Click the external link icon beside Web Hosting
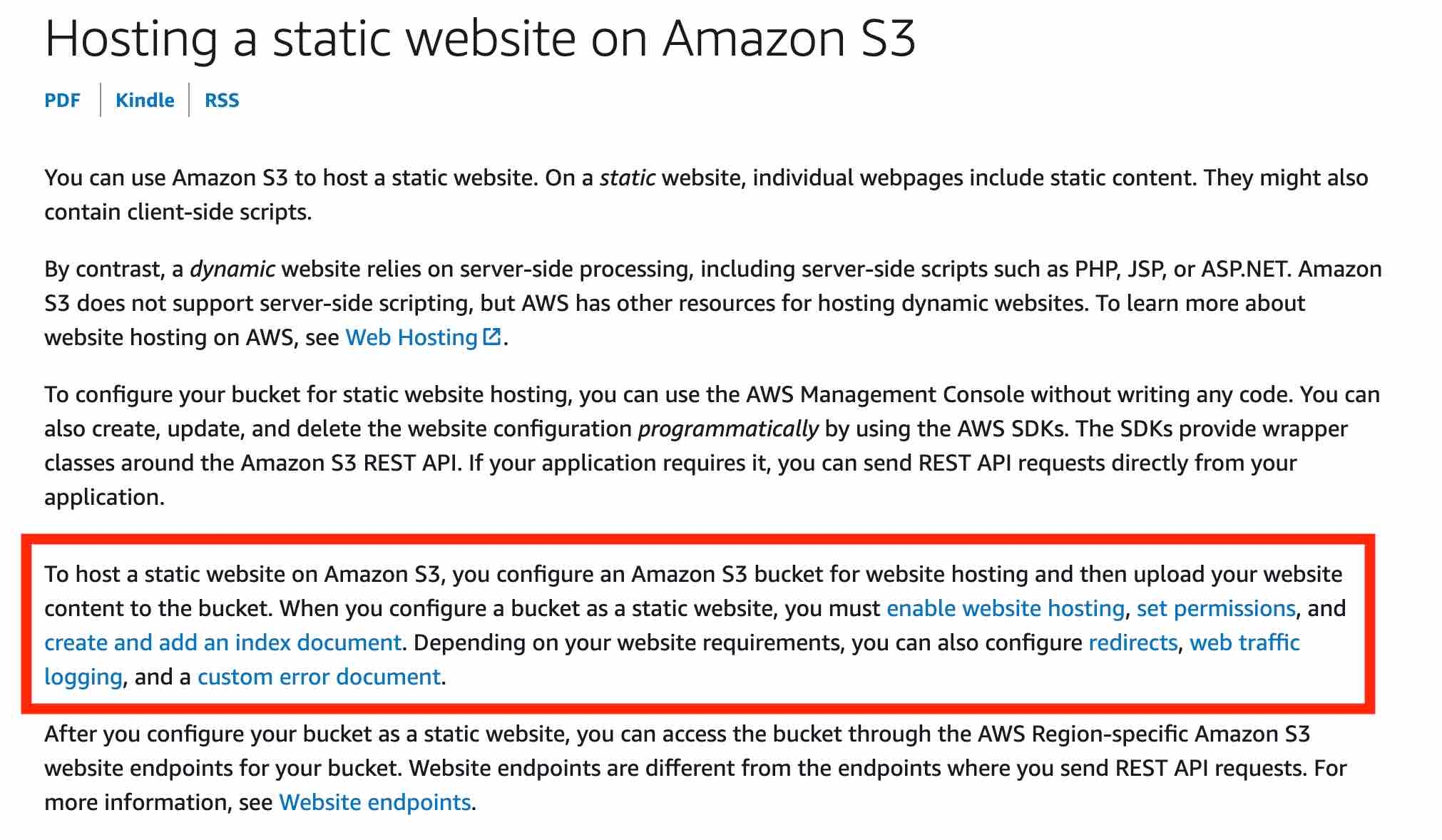1442x840 pixels. (x=492, y=337)
